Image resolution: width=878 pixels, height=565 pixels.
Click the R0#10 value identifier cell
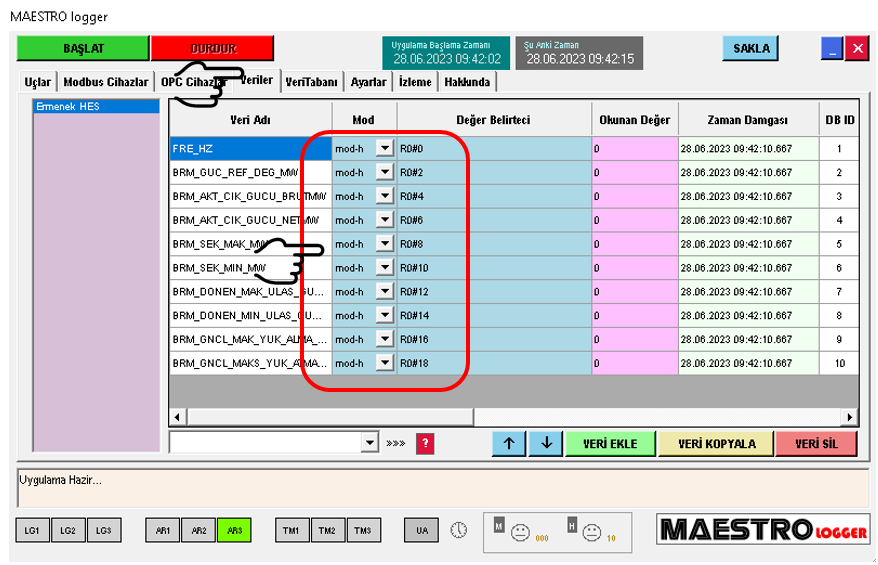tap(494, 268)
